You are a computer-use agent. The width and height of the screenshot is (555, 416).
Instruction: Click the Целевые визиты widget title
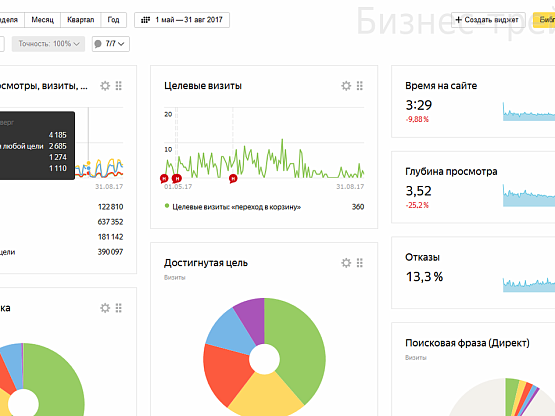coord(203,86)
